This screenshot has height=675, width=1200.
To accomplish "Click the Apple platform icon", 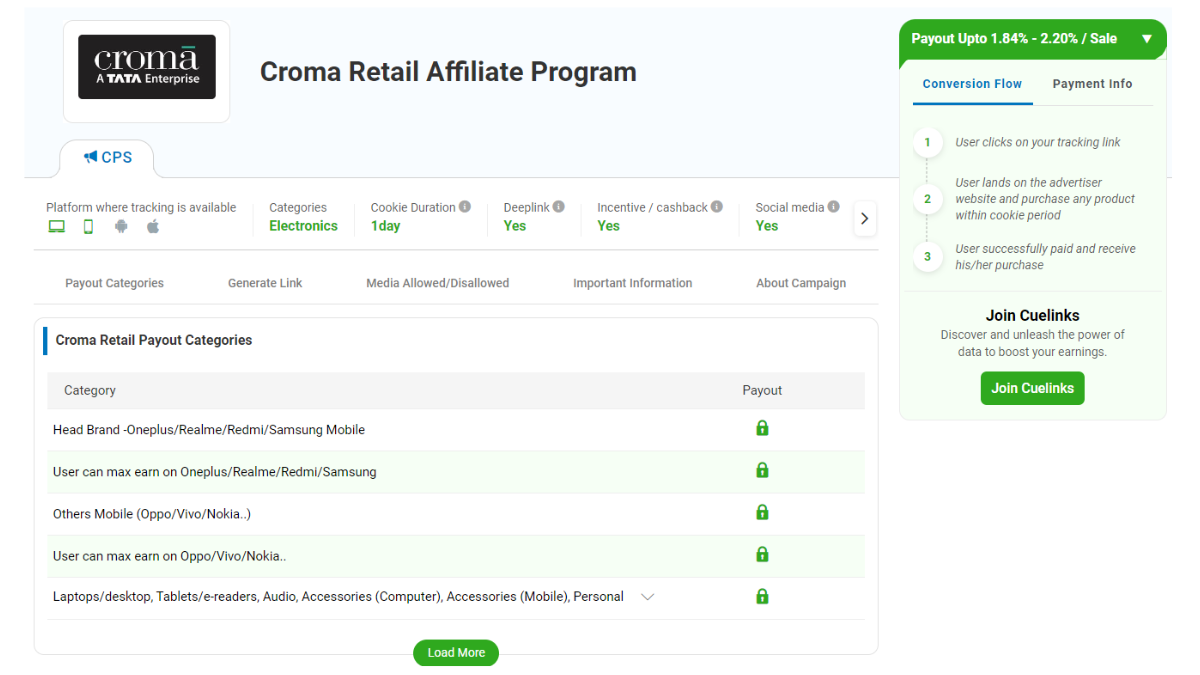I will (x=152, y=226).
